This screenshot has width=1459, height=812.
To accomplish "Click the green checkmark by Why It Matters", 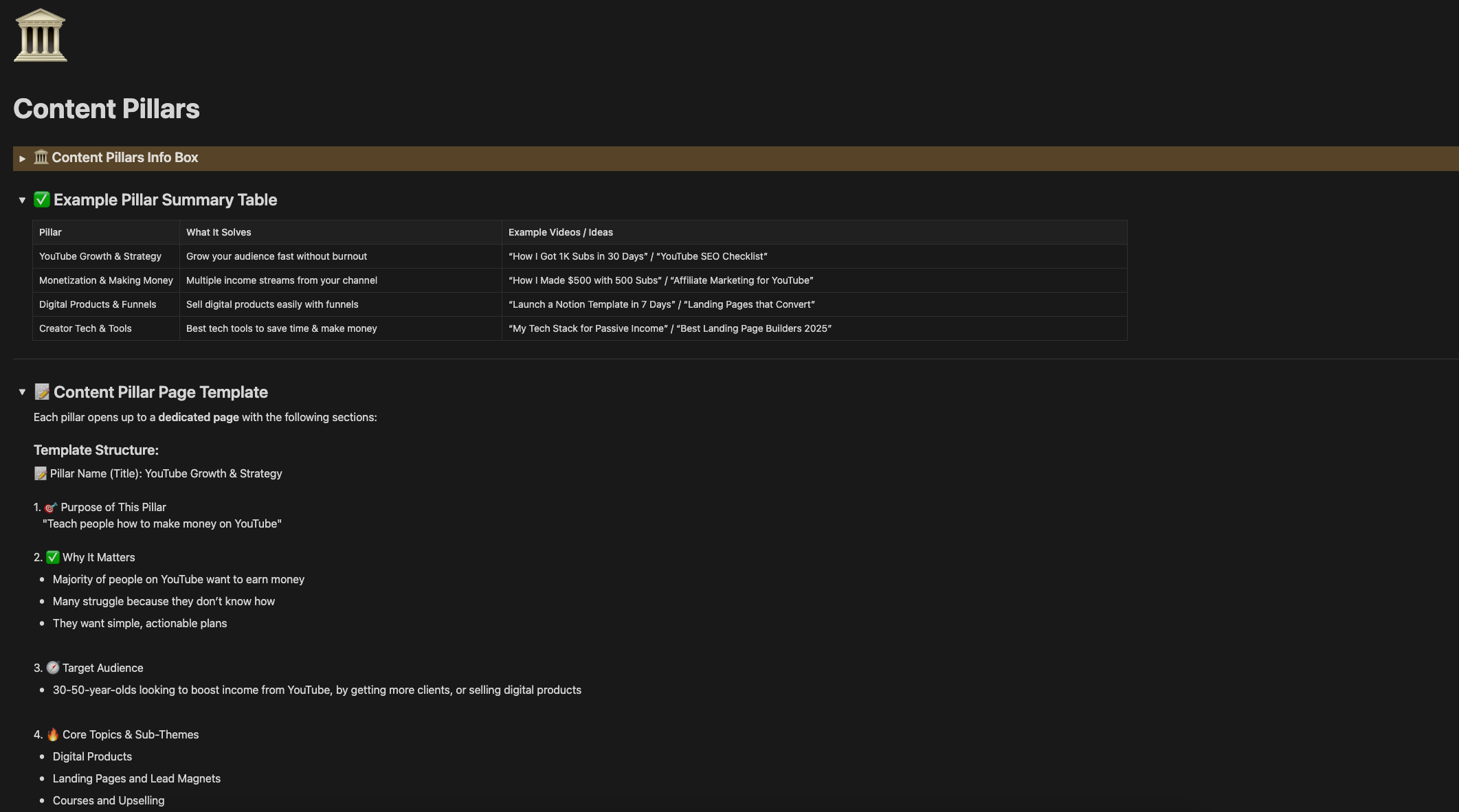I will click(x=53, y=558).
